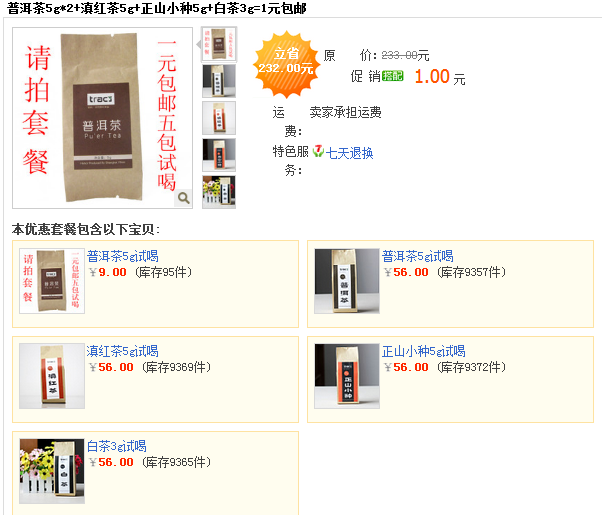The height and width of the screenshot is (515, 602).
Task: Click the magnifier zoom icon on main image
Action: click(184, 198)
